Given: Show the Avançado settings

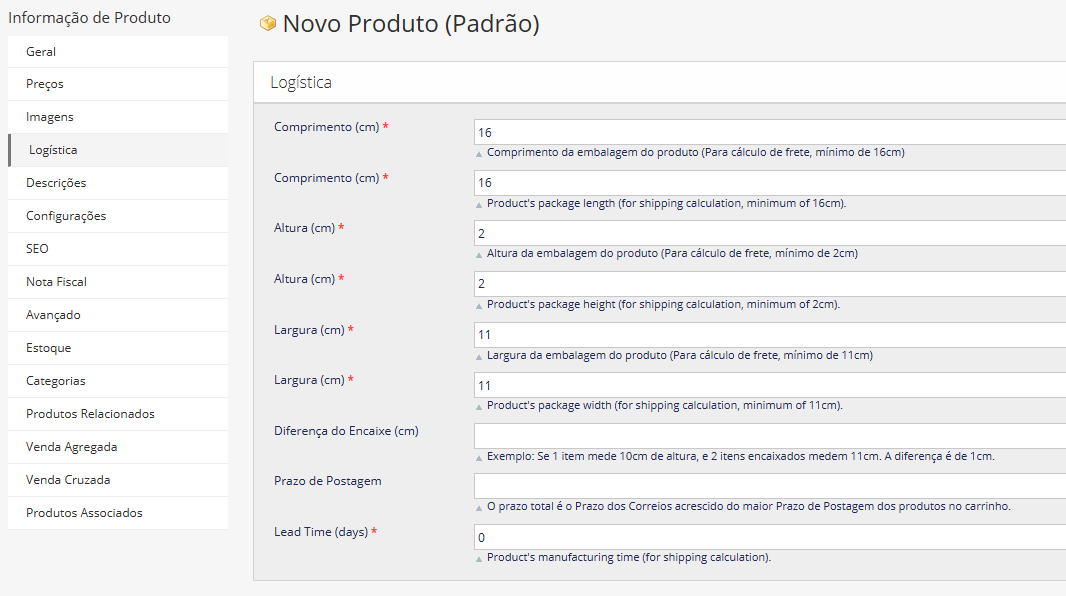Looking at the screenshot, I should pos(53,315).
